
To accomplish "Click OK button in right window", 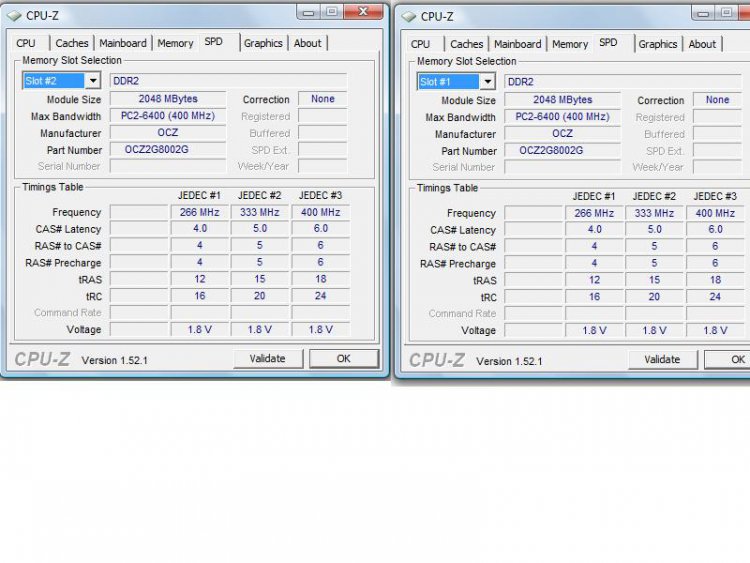I will point(728,360).
